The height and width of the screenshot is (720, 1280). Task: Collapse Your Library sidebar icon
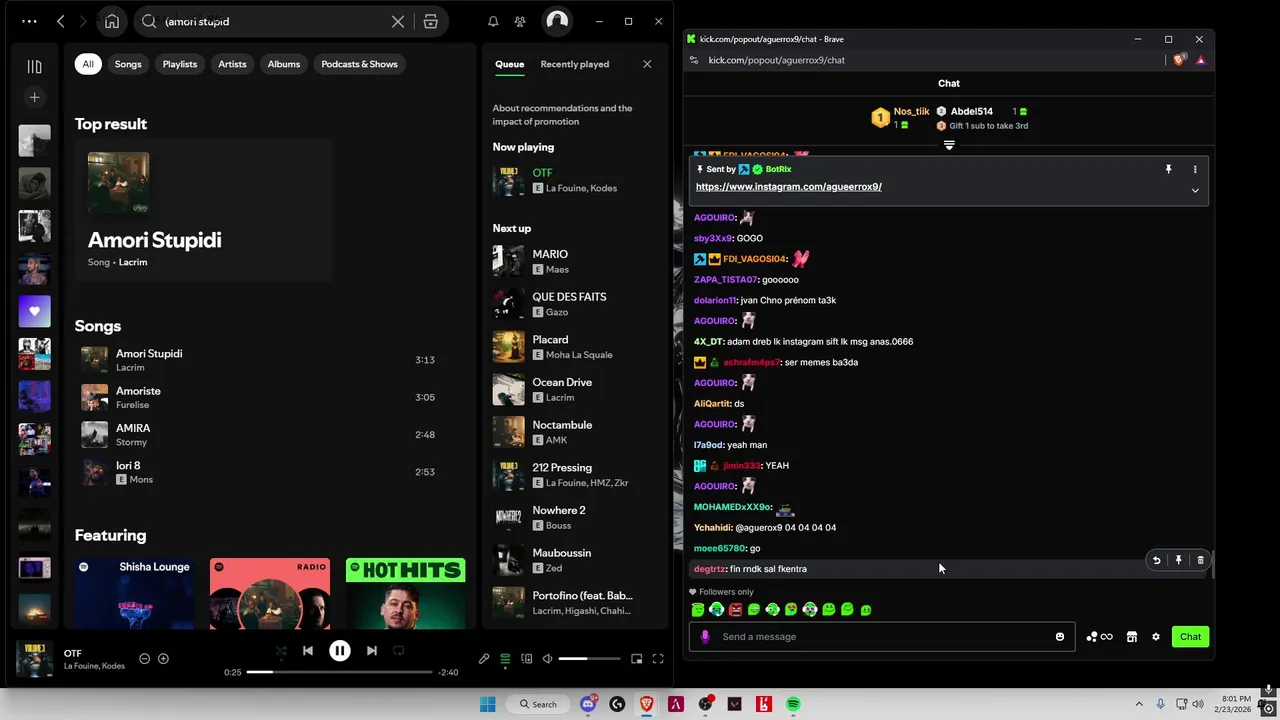pos(34,67)
